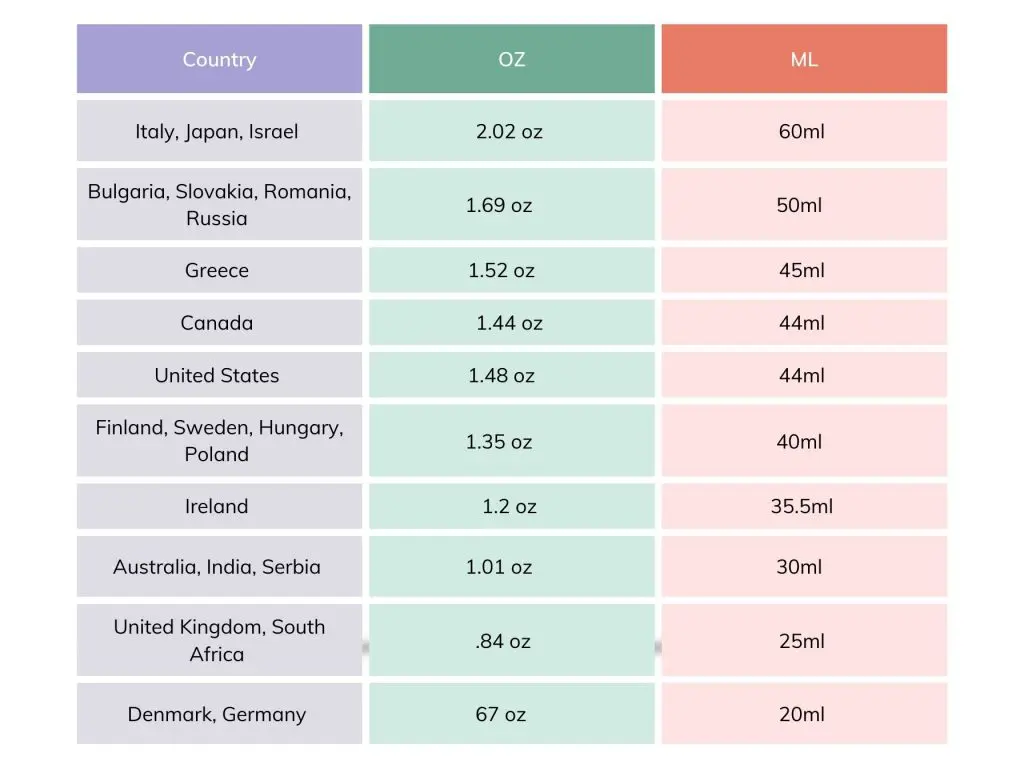Select the Denmark, Germany cell

pyautogui.click(x=217, y=714)
